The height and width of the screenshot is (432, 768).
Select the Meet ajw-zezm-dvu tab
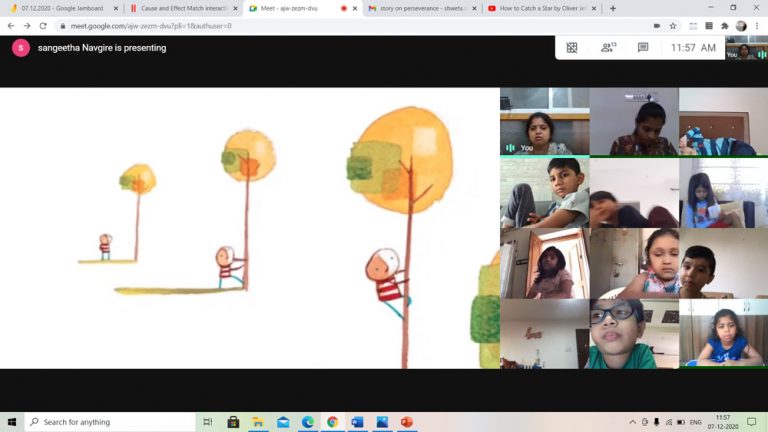302,8
